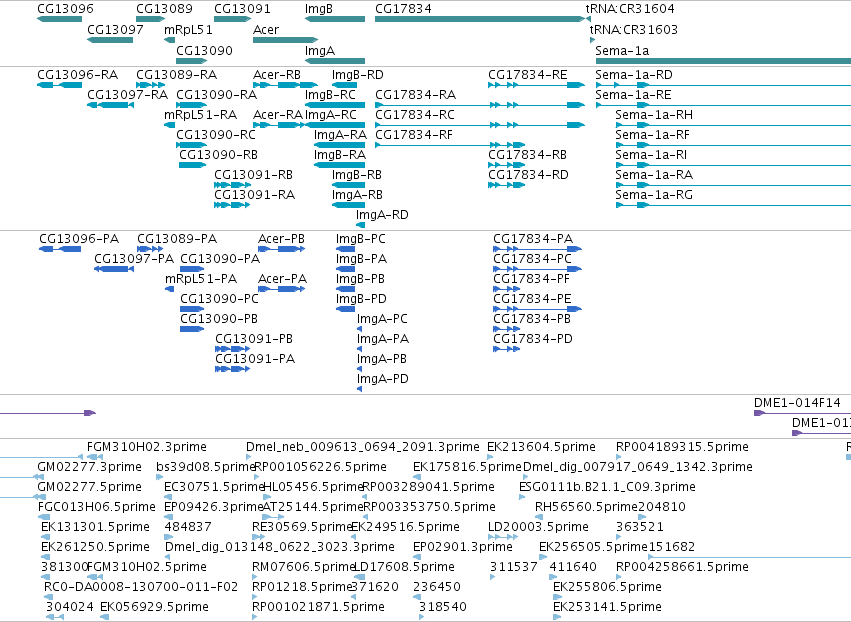Open the mRpL51 gene label
Image resolution: width=851 pixels, height=622 pixels.
coord(188,29)
